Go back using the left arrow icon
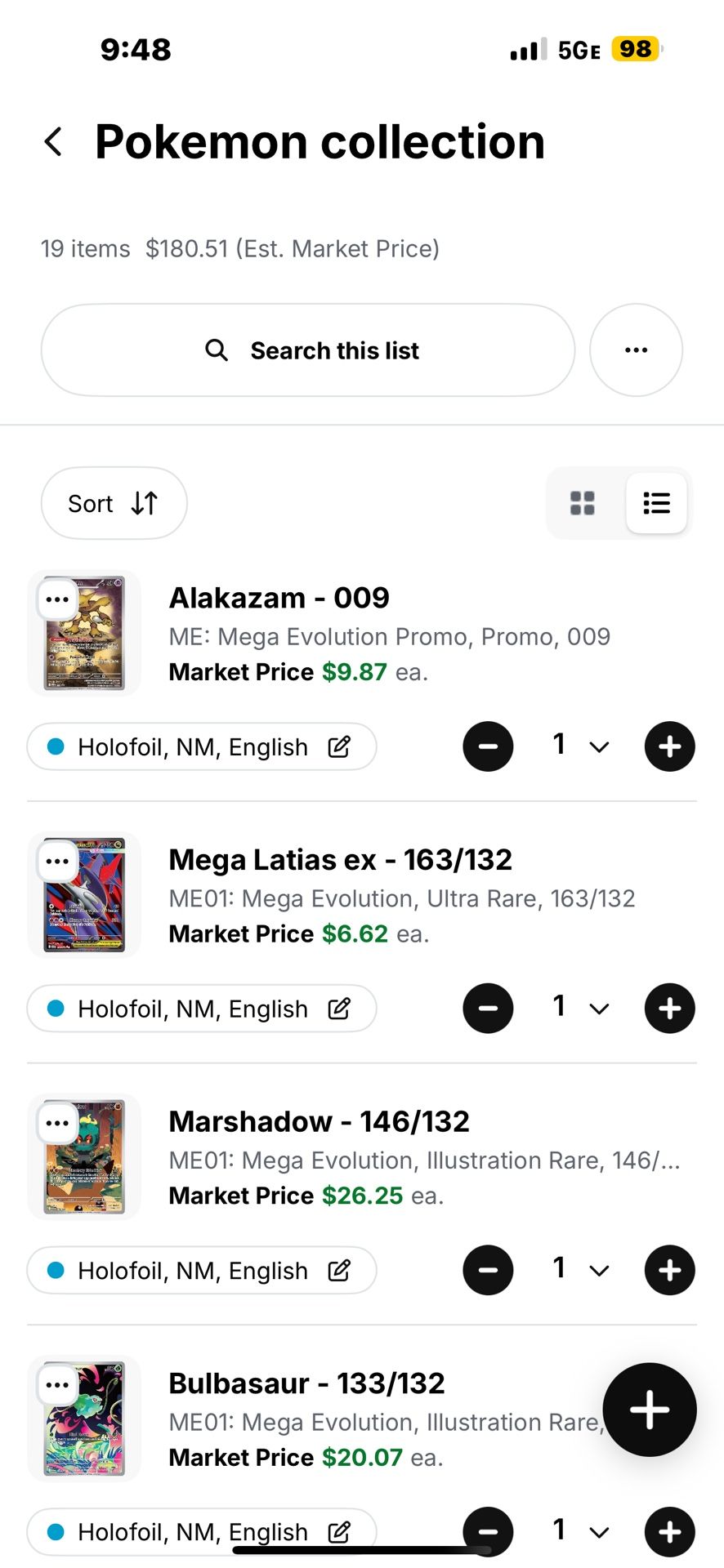Image resolution: width=724 pixels, height=1568 pixels. tap(54, 142)
